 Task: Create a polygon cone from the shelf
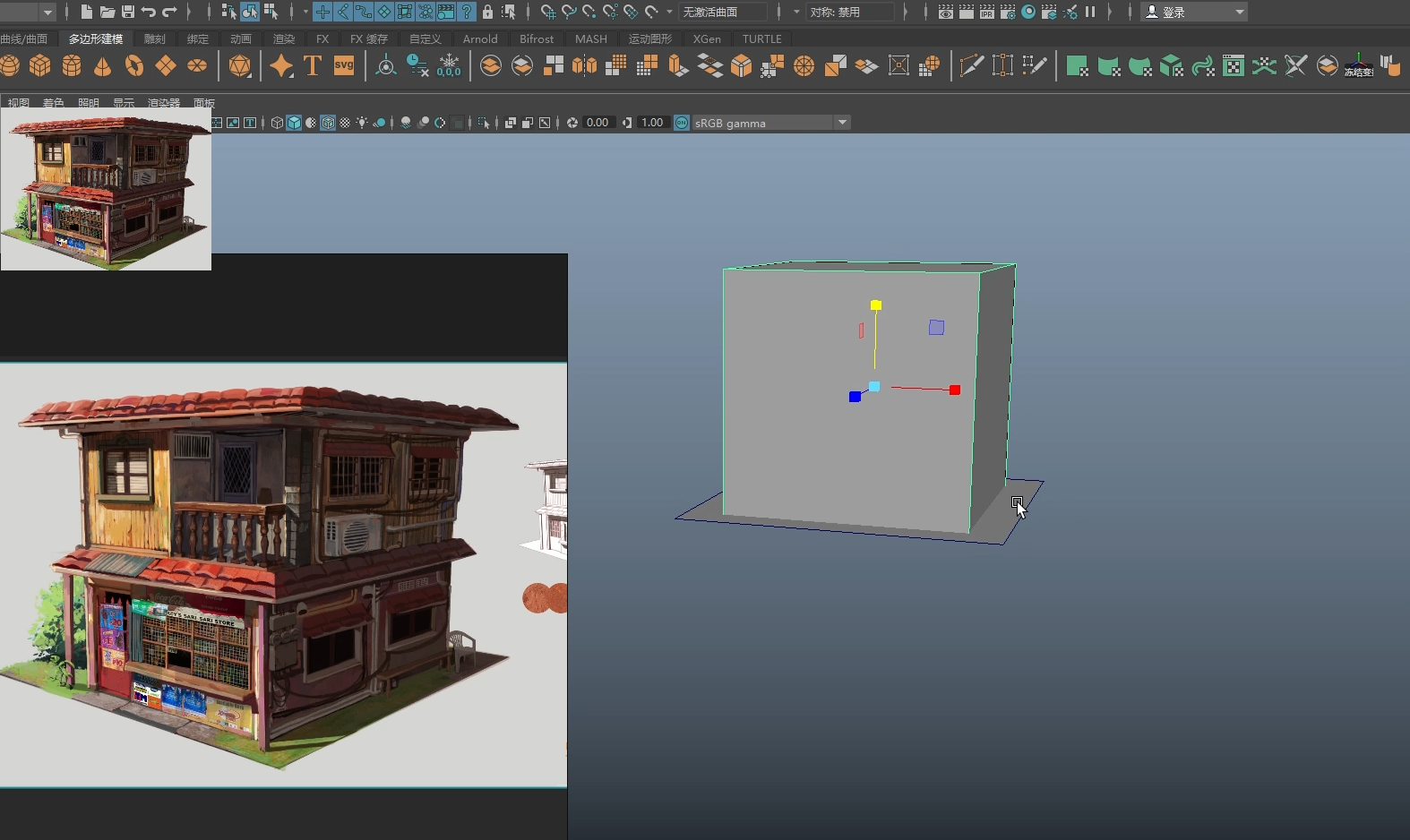click(x=103, y=65)
